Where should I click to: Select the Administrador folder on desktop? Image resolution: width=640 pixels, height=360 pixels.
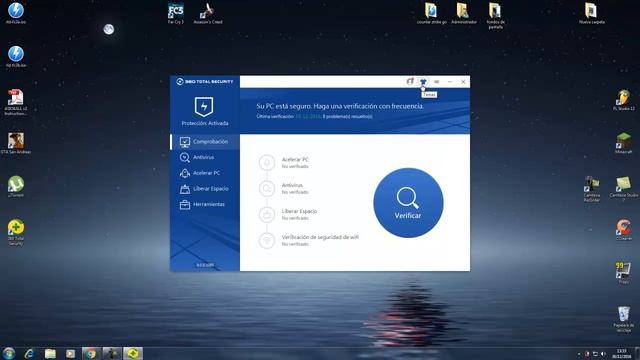point(464,13)
